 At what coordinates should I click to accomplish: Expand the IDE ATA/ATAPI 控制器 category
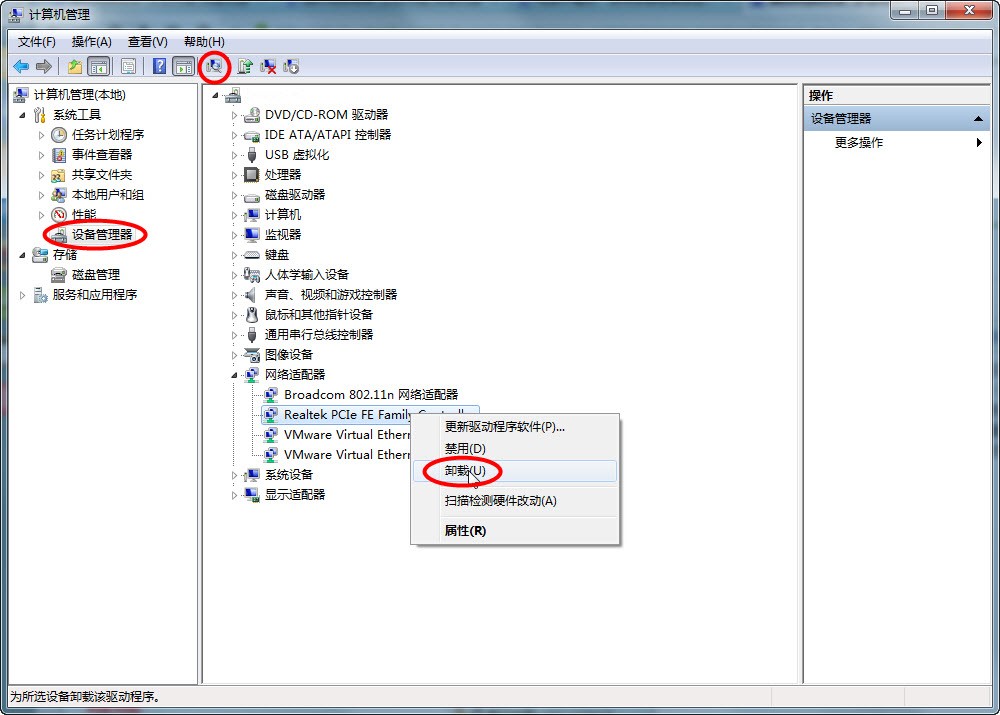[x=234, y=135]
